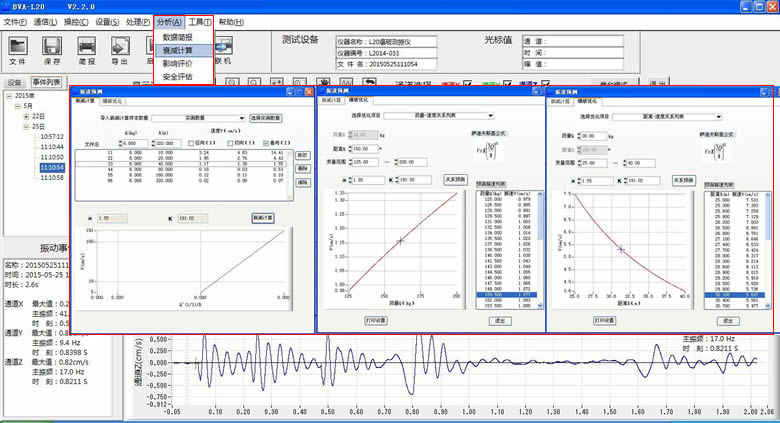780x423 pixels.
Task: Click the range upper value 200.00 field
Action: click(413, 162)
